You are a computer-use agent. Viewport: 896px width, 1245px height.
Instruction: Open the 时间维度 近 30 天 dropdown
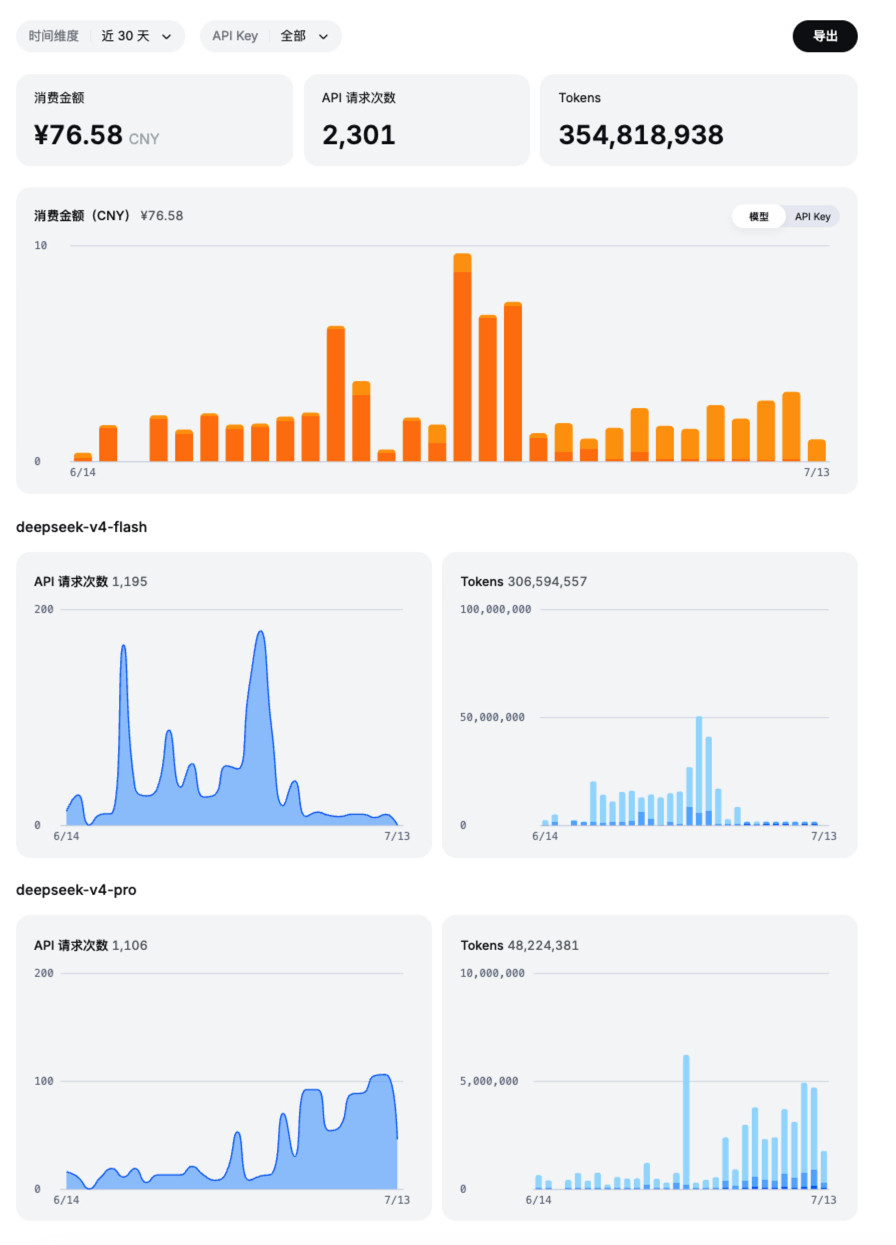coord(100,36)
